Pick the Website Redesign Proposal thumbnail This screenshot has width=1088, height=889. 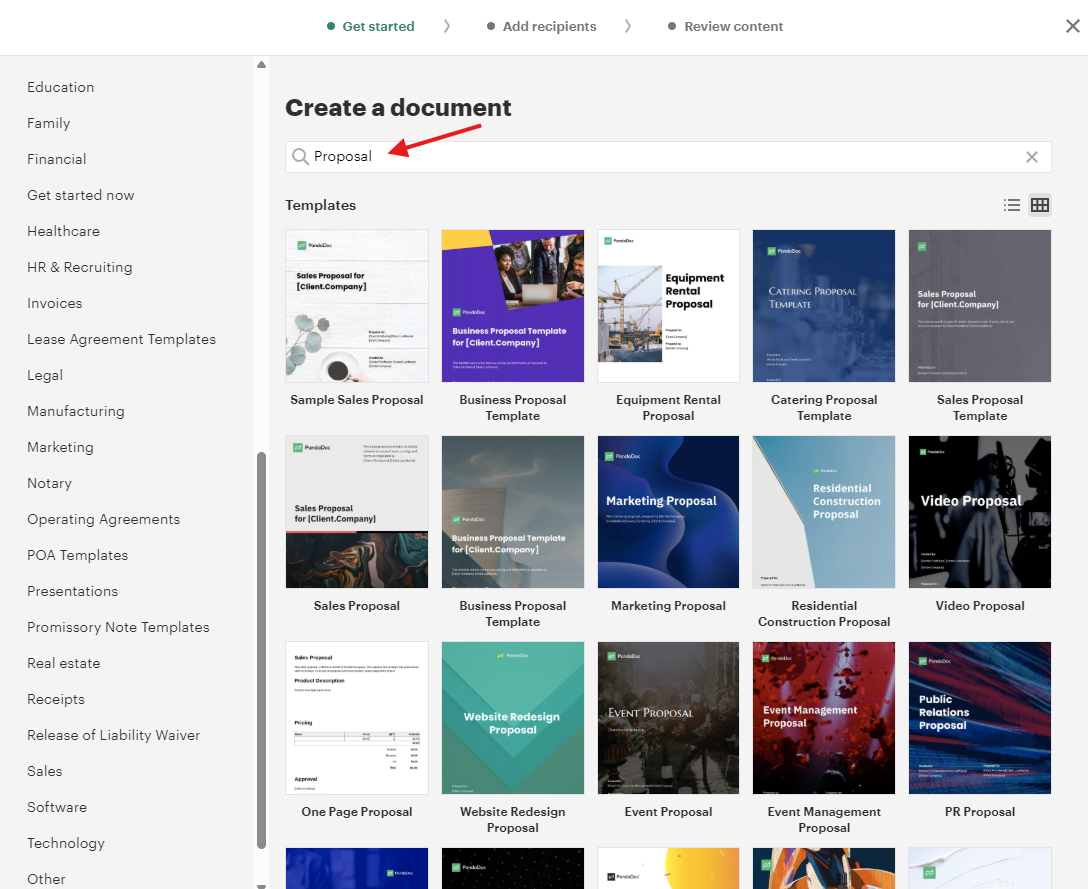click(513, 718)
